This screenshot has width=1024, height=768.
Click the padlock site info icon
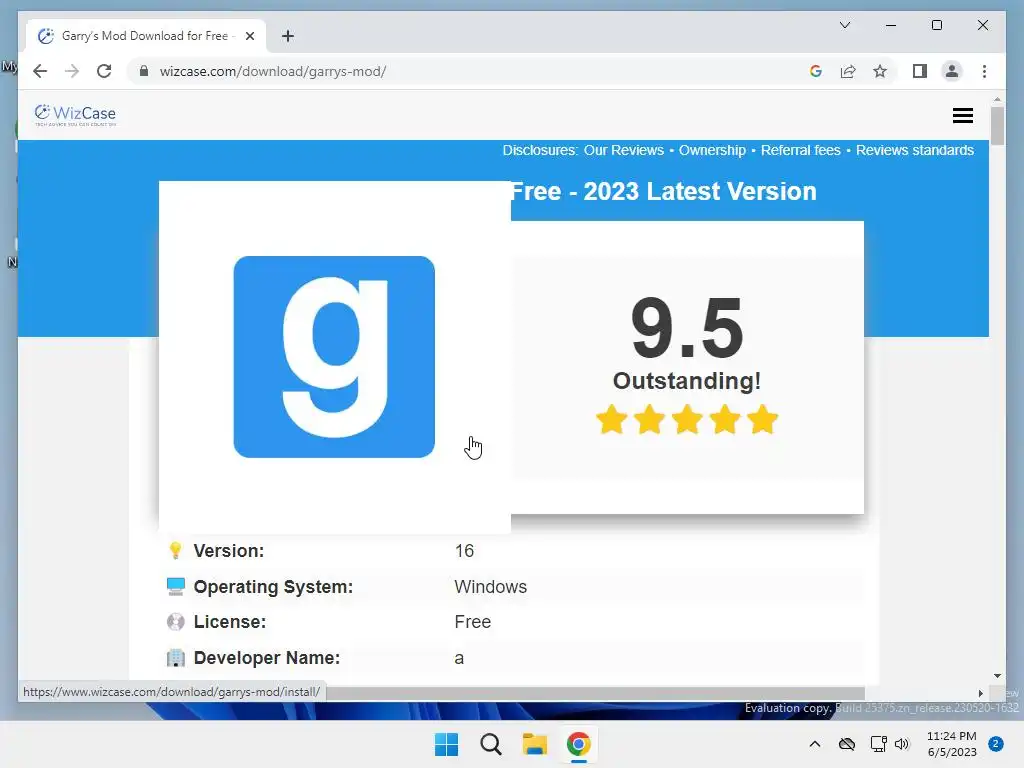pyautogui.click(x=144, y=71)
